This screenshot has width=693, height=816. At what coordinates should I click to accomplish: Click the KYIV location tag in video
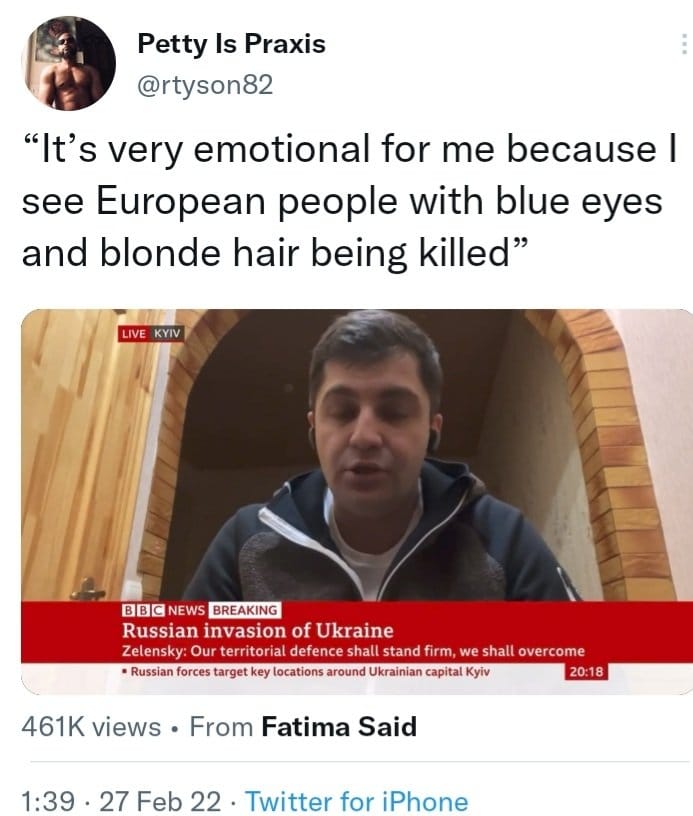click(x=167, y=333)
